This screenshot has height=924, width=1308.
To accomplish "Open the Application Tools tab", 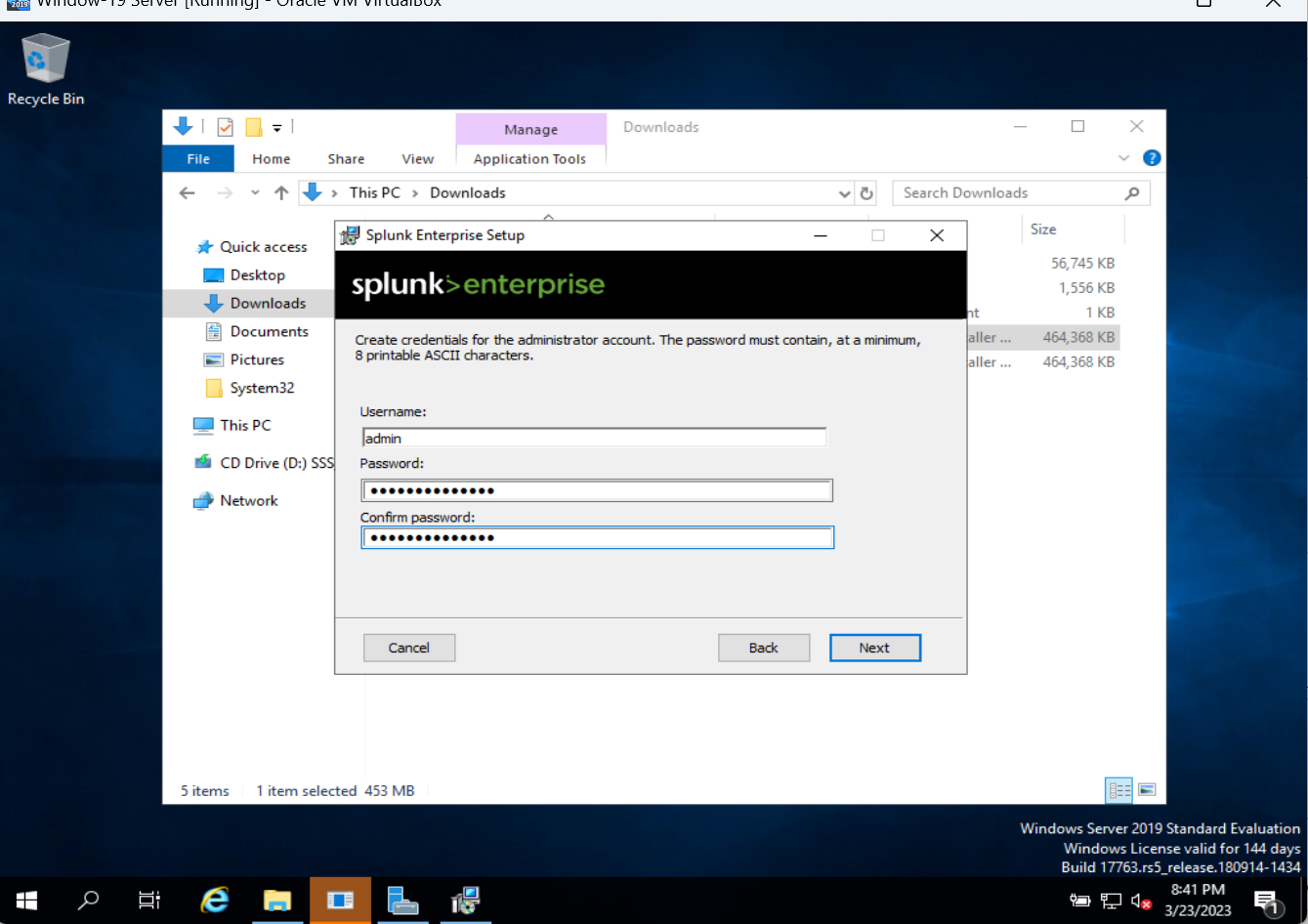I will pyautogui.click(x=529, y=158).
